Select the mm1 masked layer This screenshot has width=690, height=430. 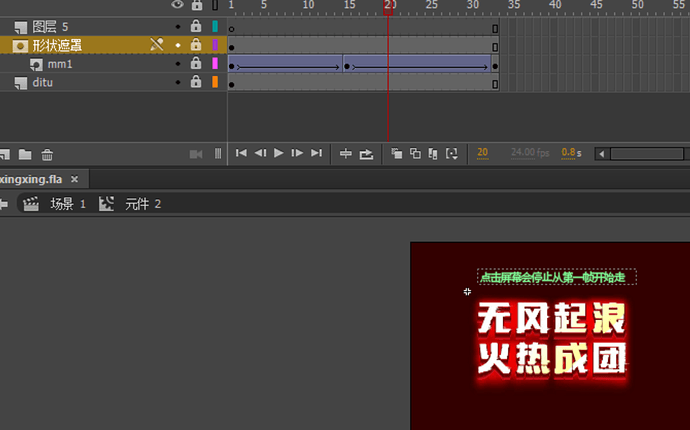(x=59, y=64)
